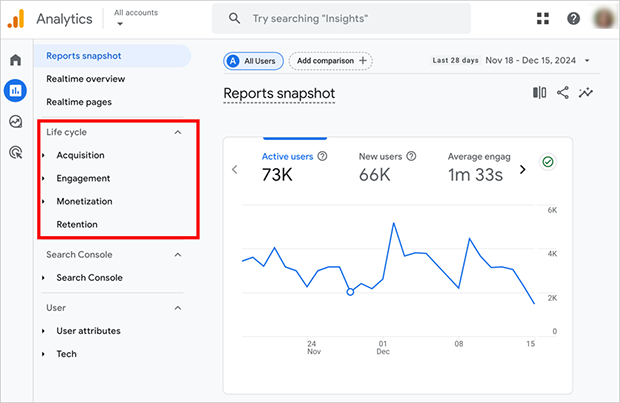Click the All Users segment chip

(253, 61)
